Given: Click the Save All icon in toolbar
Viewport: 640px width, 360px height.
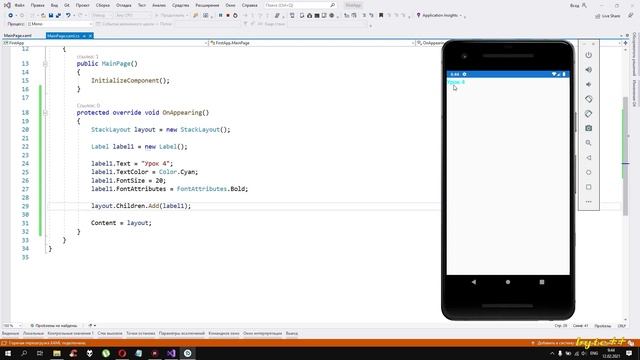Looking at the screenshot, I should pos(58,16).
